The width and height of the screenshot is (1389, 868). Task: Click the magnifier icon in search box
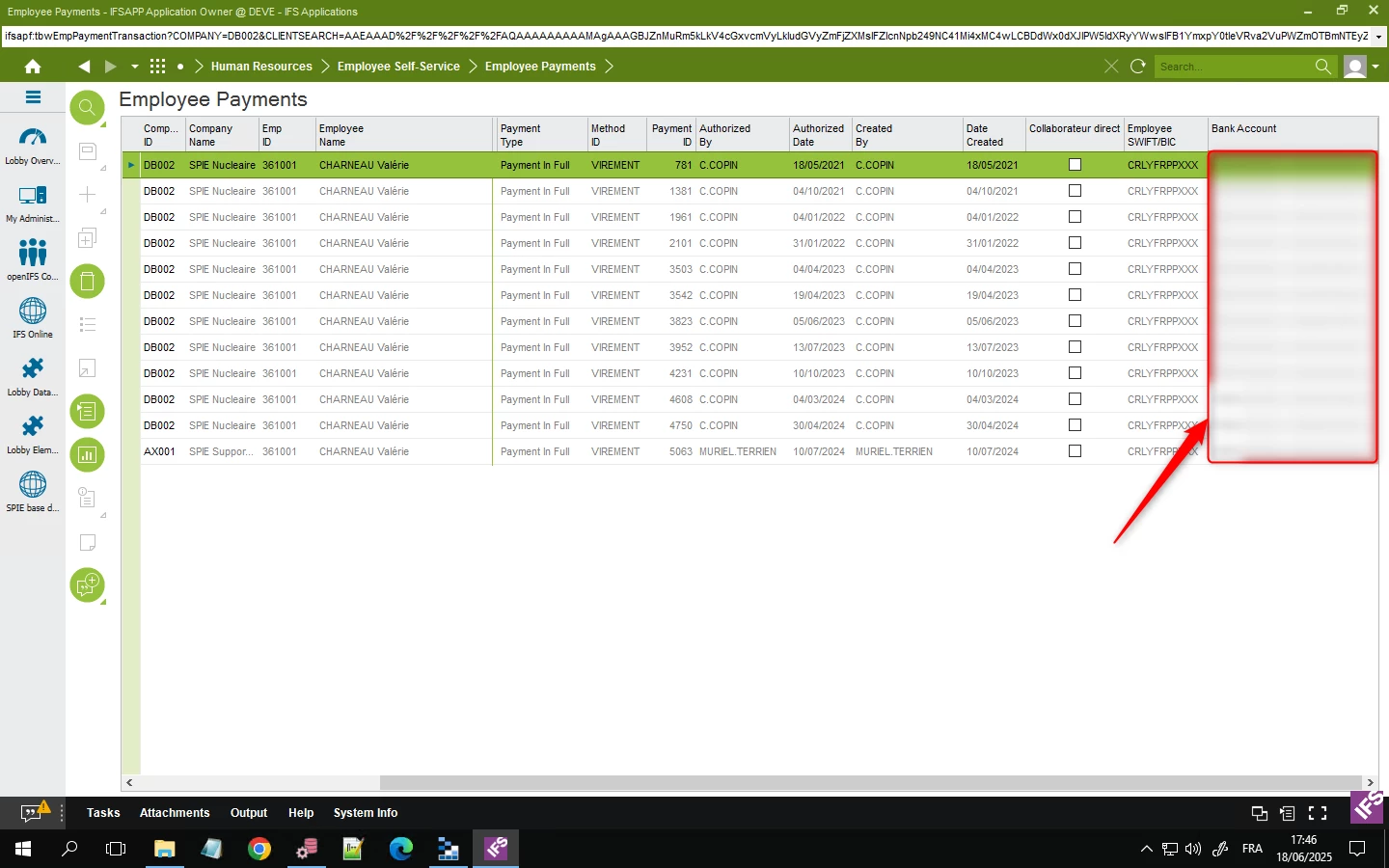(x=1323, y=67)
